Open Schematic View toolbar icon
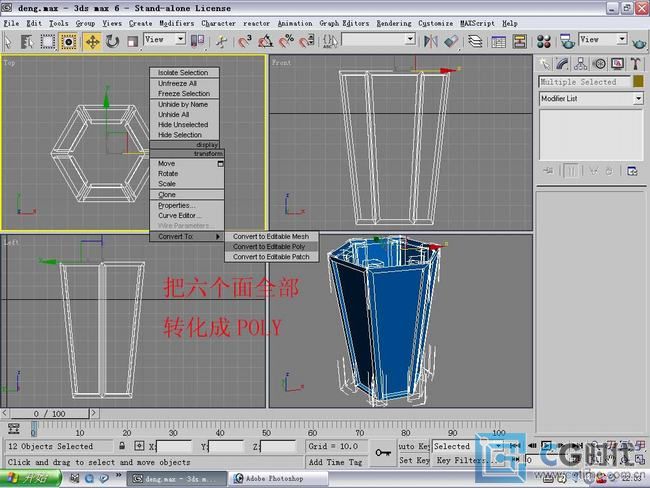 tap(519, 41)
